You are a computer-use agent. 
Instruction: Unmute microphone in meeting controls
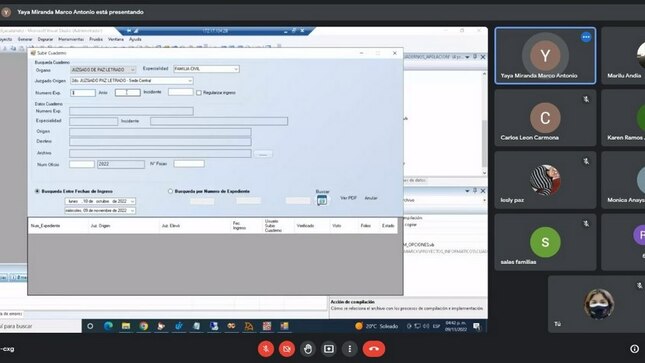click(x=266, y=349)
